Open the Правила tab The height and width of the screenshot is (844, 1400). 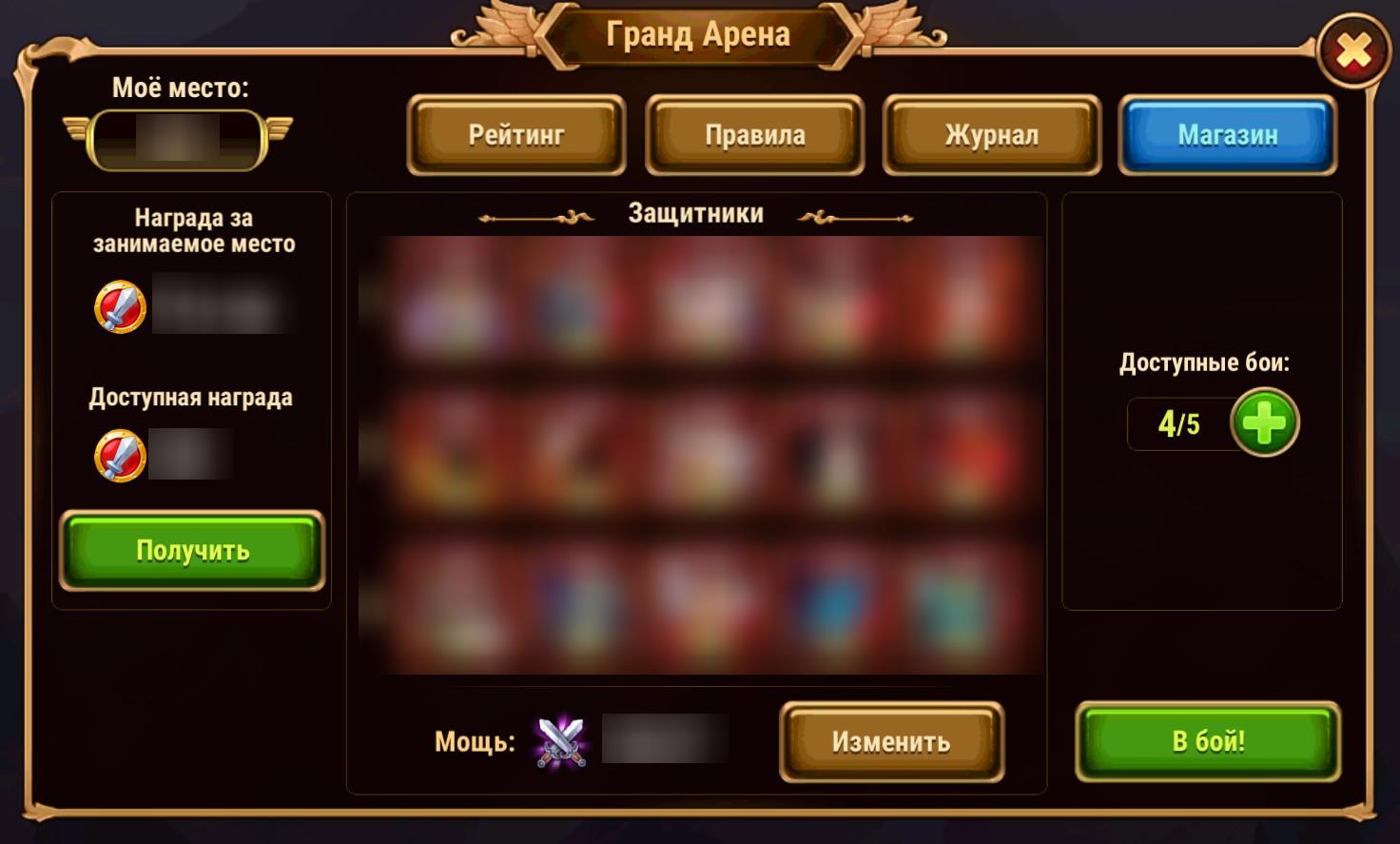tap(755, 135)
